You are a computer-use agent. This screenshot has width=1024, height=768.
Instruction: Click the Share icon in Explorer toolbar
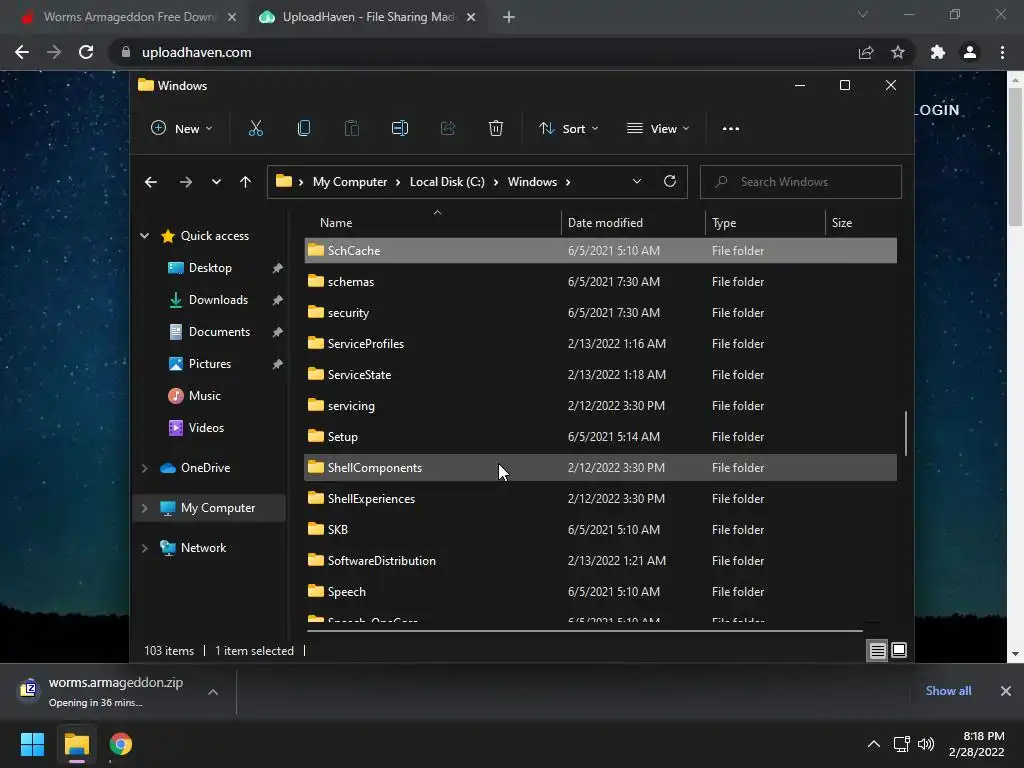coord(448,129)
